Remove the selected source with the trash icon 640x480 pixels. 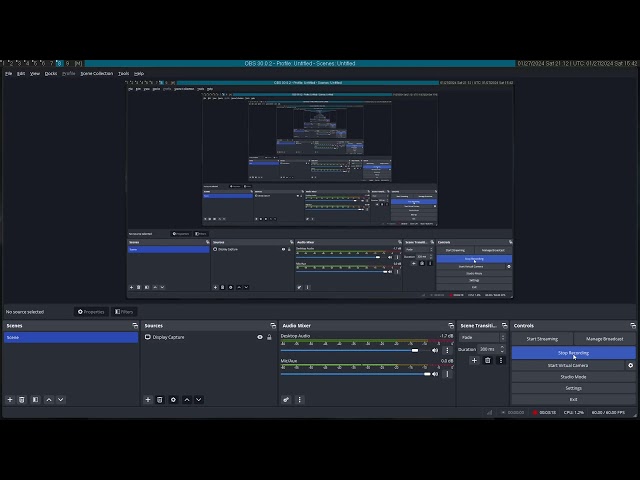pyautogui.click(x=160, y=400)
